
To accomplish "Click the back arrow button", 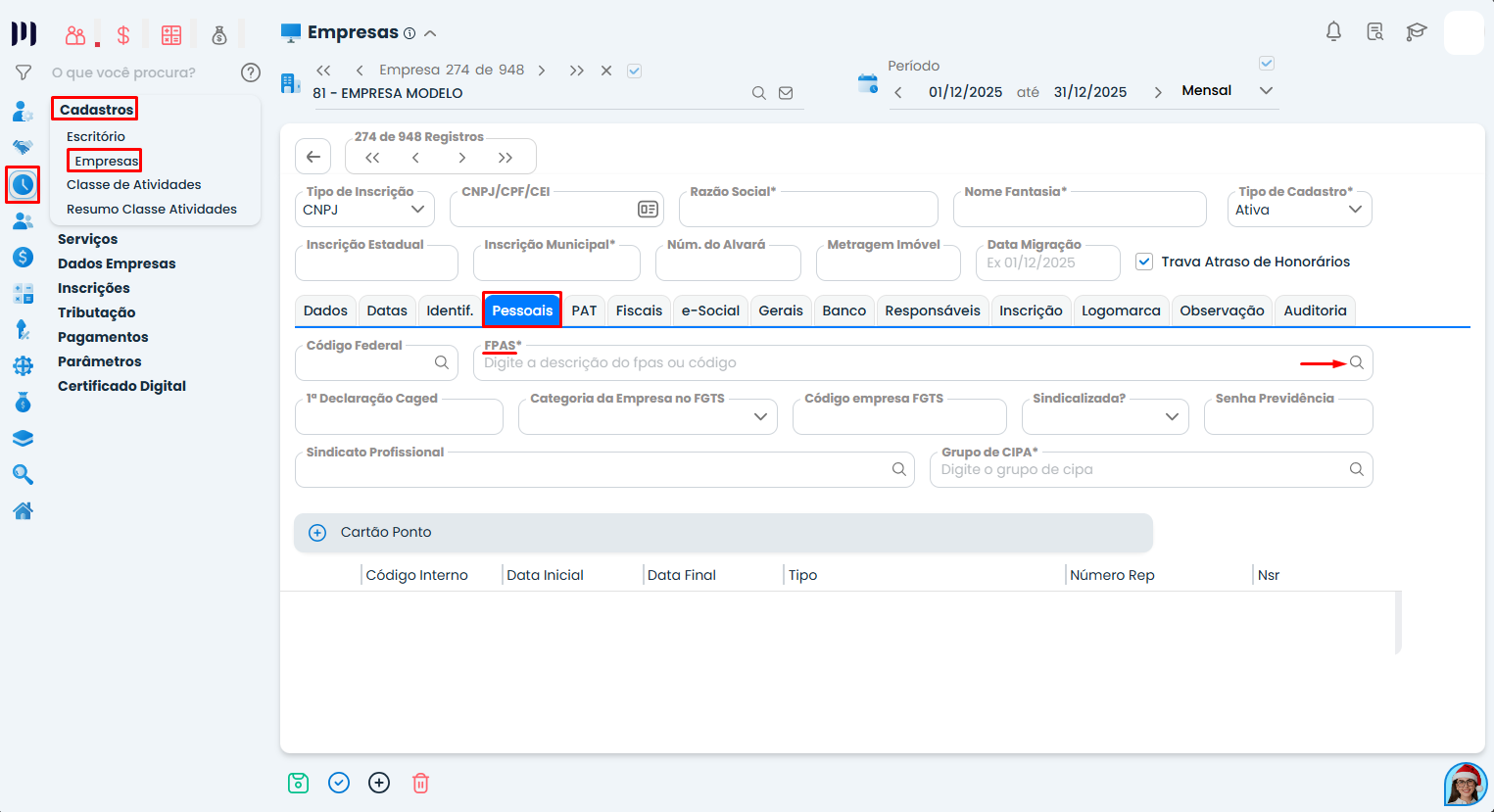I will (313, 157).
